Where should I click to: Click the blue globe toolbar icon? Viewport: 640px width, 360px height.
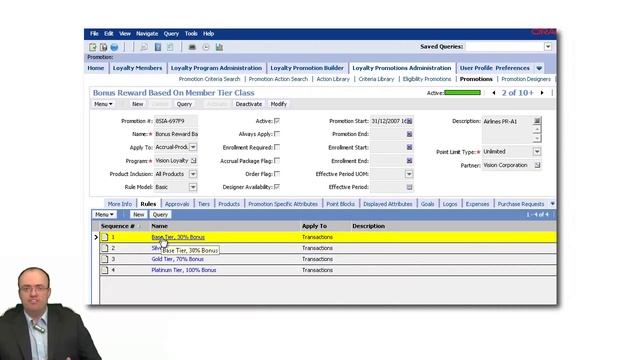coord(114,47)
